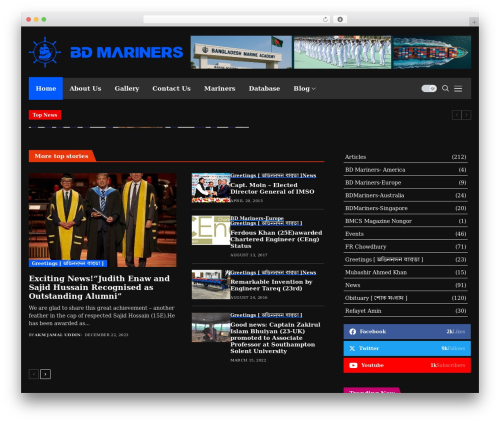This screenshot has height=423, width=500.
Task: Toggle the dark mode switch
Action: (x=429, y=88)
